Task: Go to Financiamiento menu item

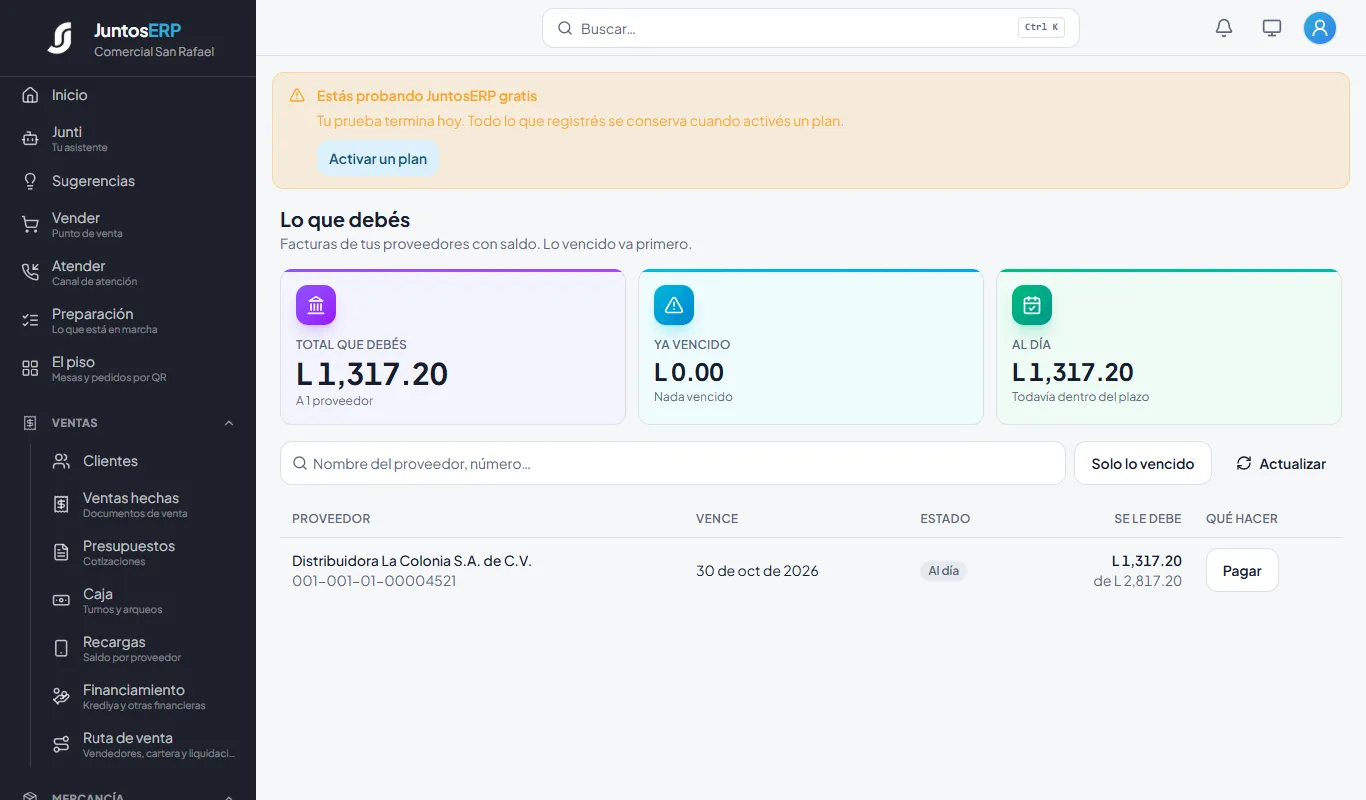Action: 143,697
